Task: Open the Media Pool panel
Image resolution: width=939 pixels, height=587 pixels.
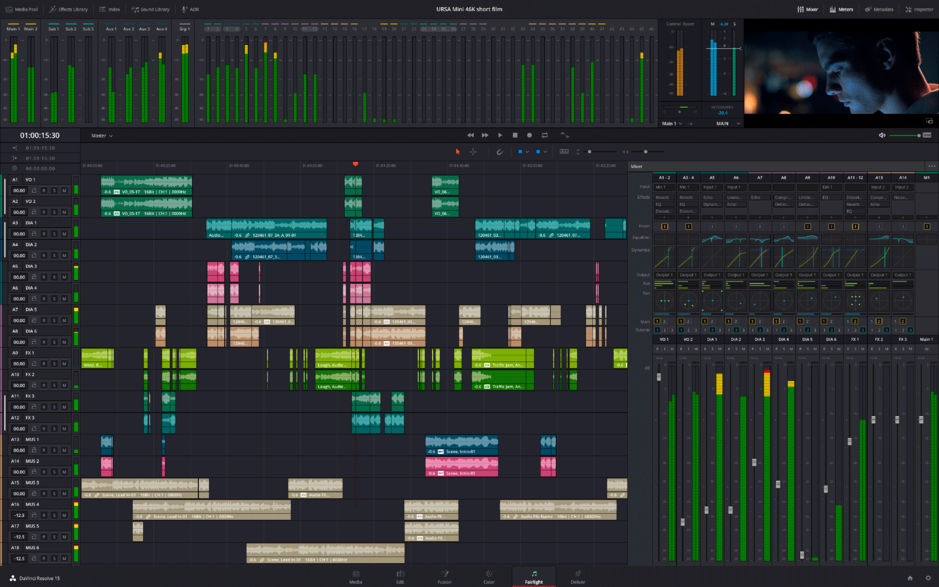Action: (22, 7)
